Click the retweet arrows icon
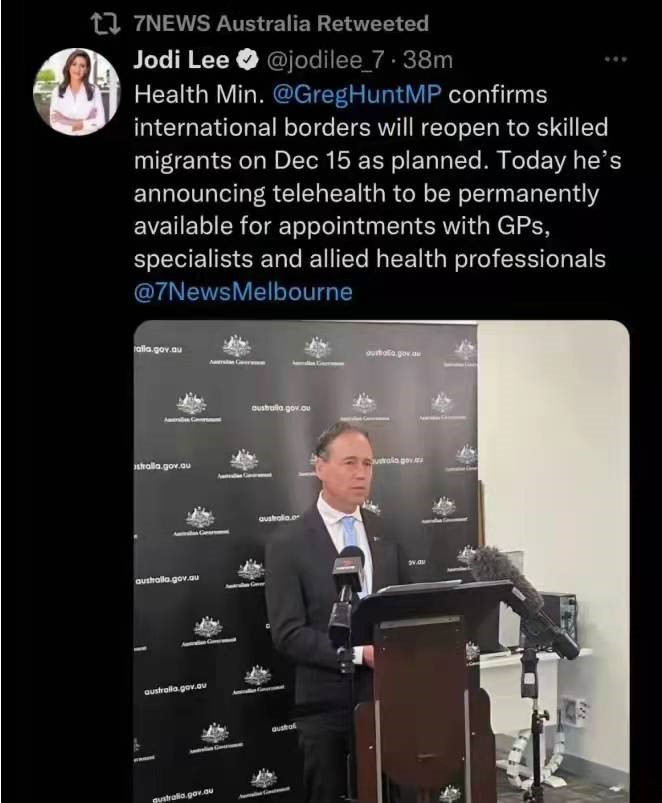662x803 pixels. click(x=105, y=23)
